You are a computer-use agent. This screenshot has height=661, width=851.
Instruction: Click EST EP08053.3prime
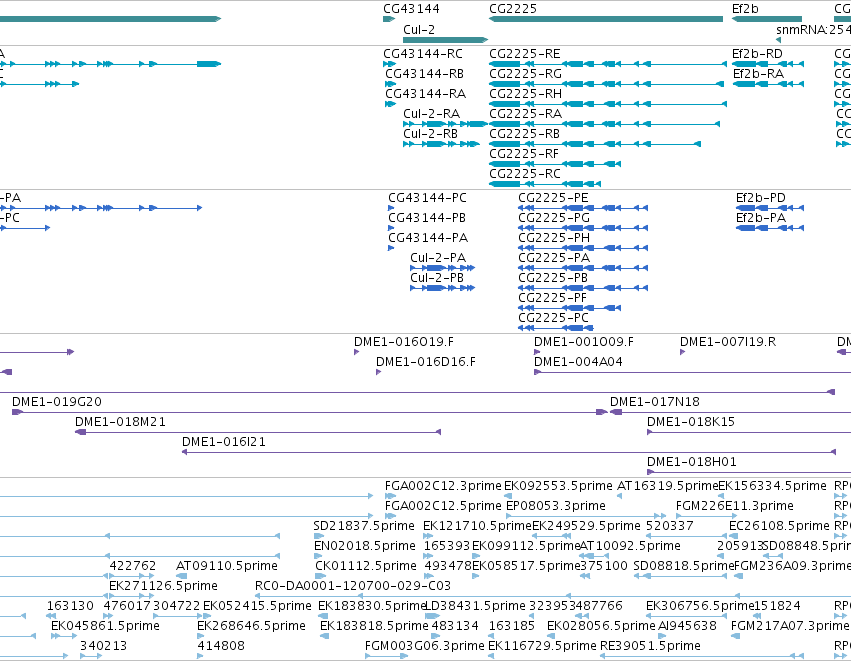click(555, 506)
